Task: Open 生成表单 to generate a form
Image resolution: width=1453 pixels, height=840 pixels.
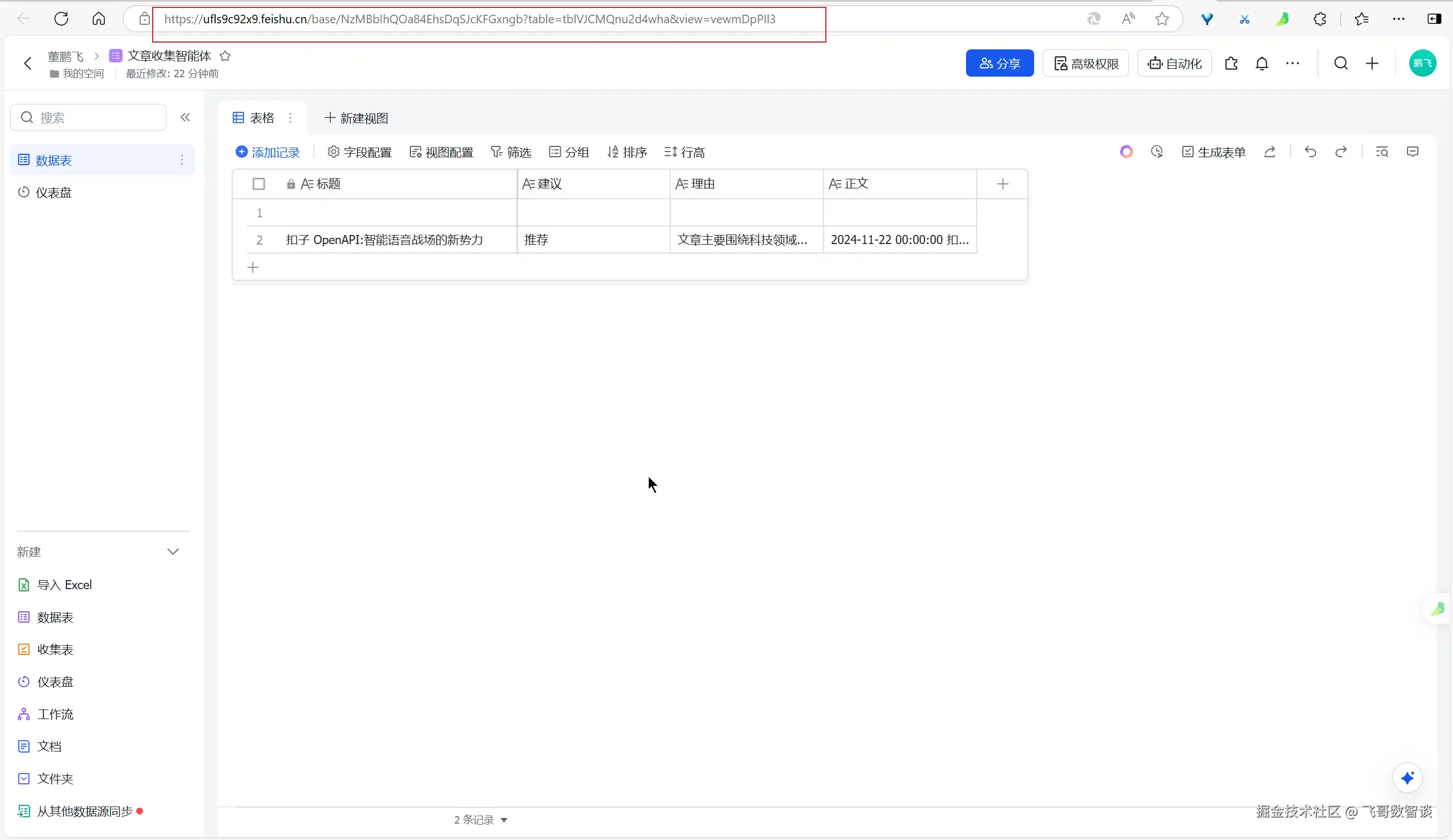Action: pos(1213,152)
